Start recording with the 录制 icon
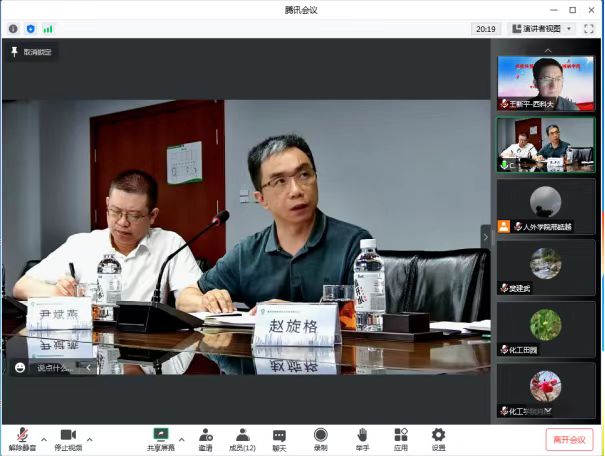This screenshot has width=605, height=456. 321,437
